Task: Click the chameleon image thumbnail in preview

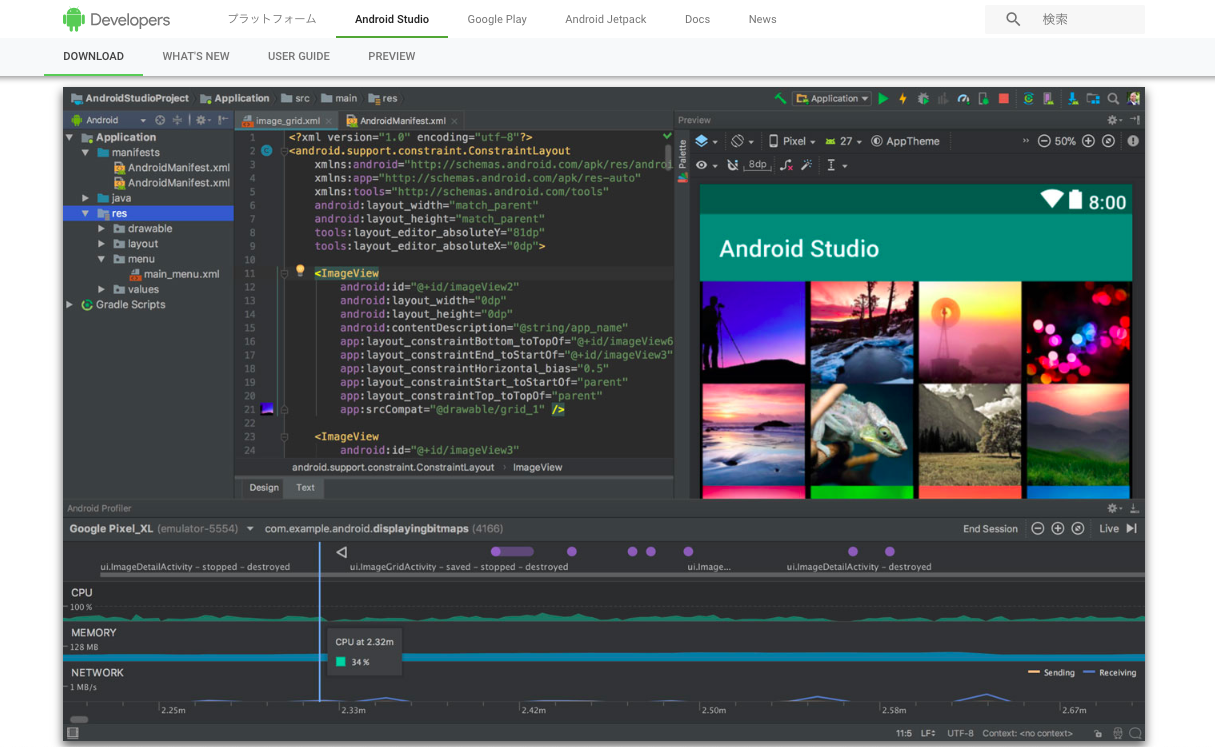Action: pos(861,434)
